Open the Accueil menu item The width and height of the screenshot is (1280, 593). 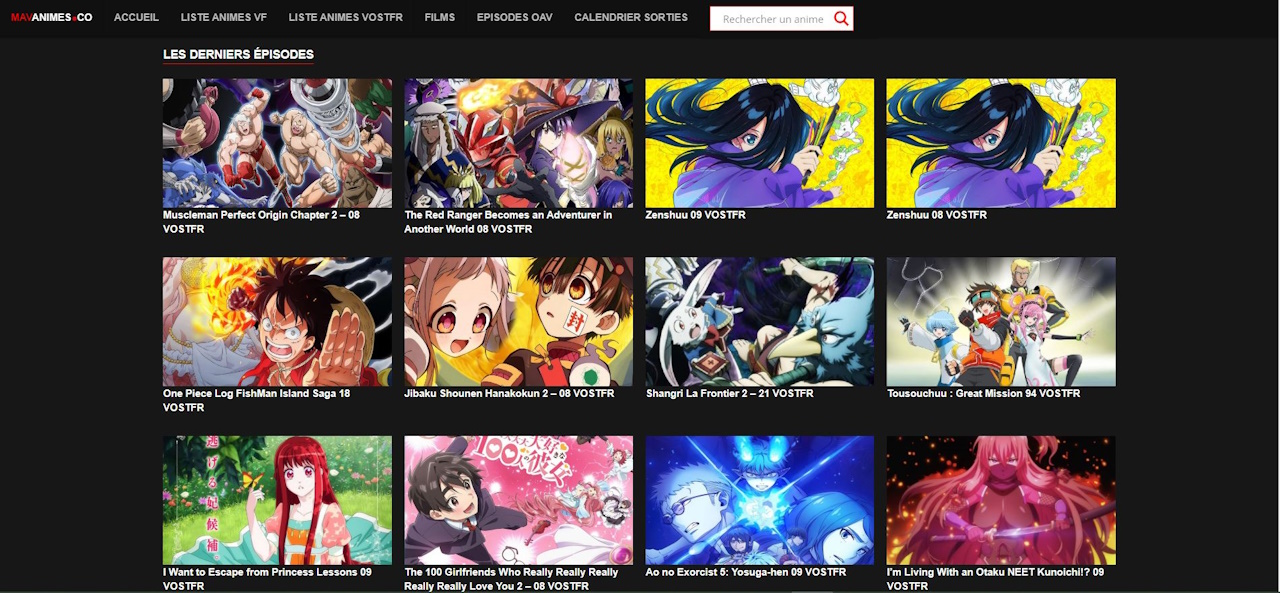pos(136,17)
